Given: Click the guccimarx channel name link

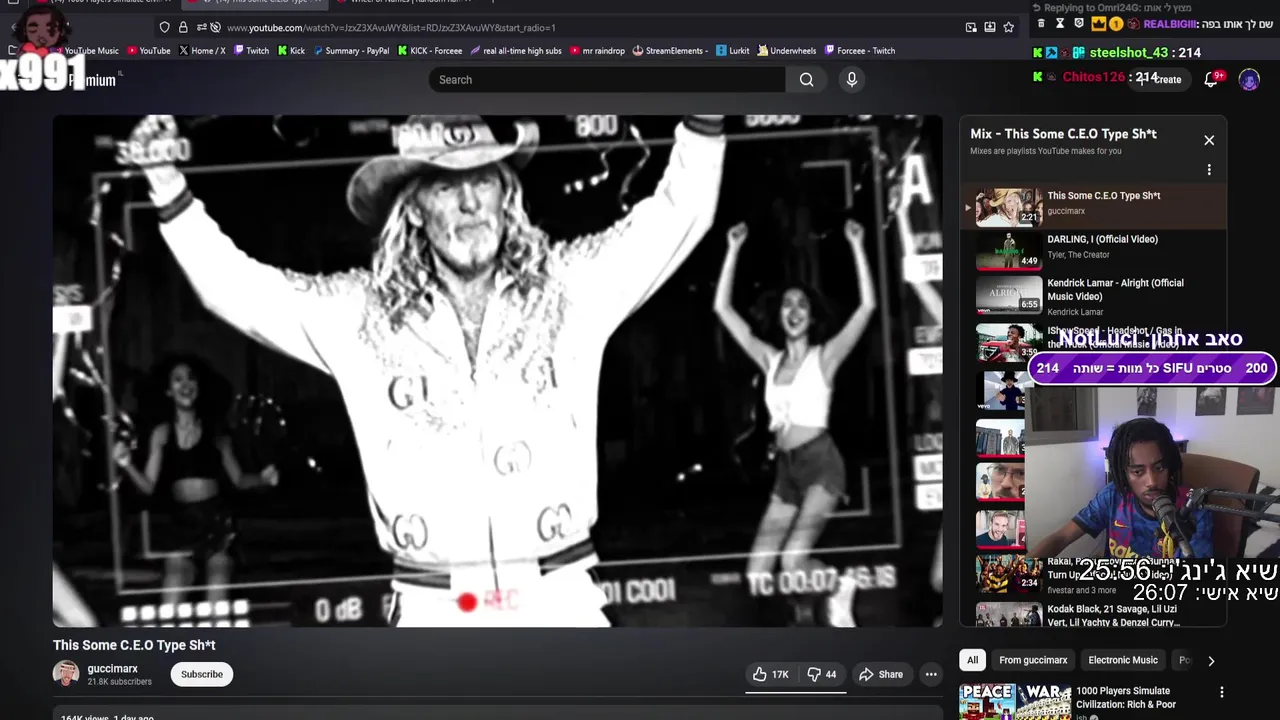Looking at the screenshot, I should [x=113, y=669].
